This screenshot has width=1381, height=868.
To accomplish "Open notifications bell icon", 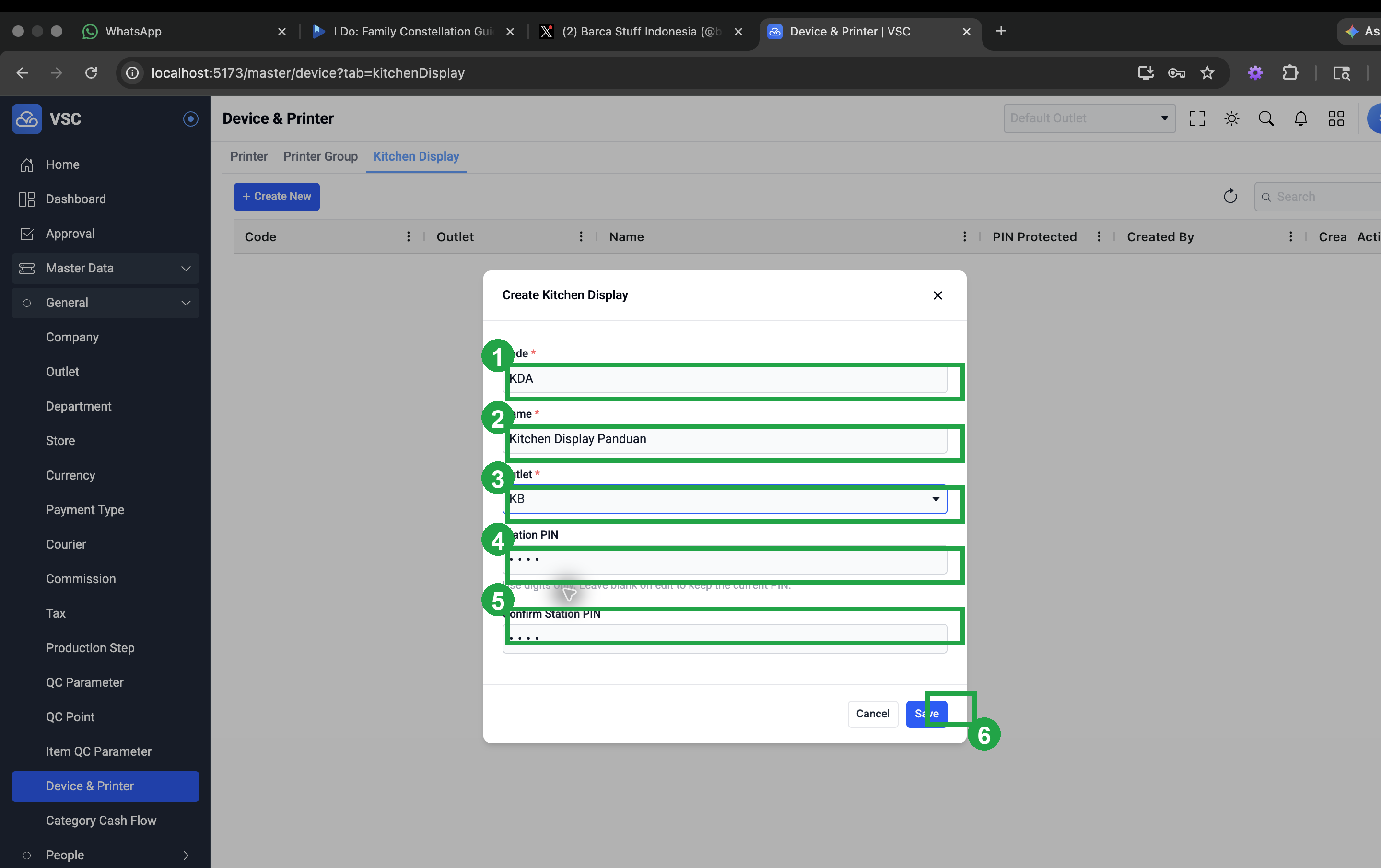I will click(1301, 118).
